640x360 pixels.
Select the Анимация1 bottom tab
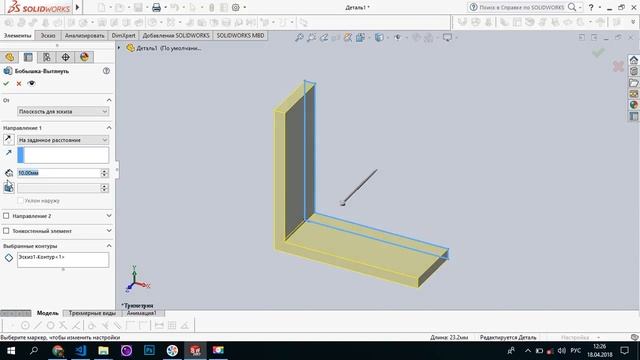click(x=142, y=313)
